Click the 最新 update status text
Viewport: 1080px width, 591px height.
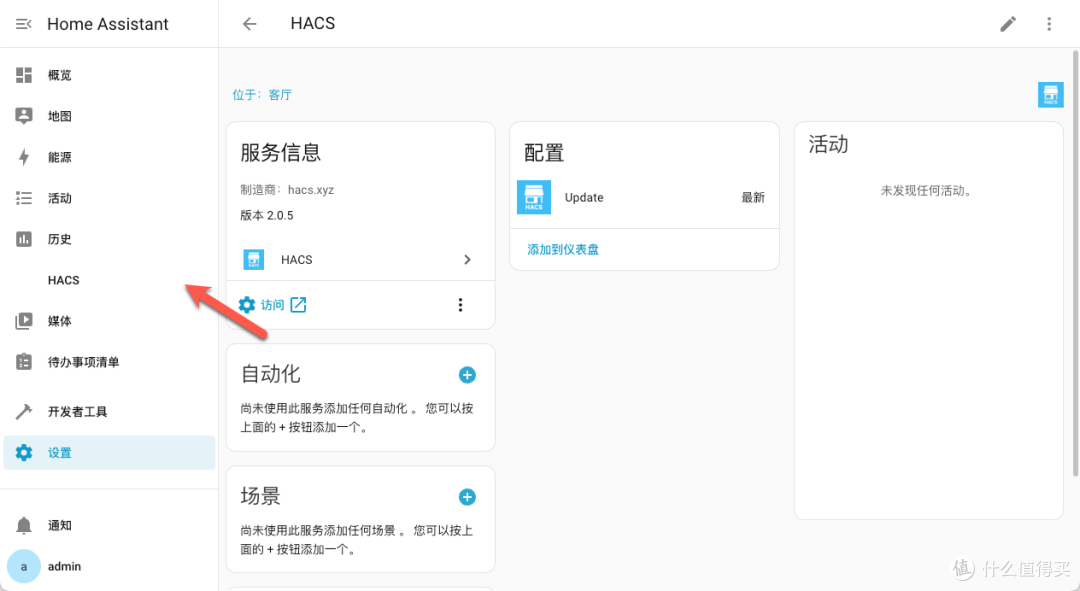click(x=753, y=197)
